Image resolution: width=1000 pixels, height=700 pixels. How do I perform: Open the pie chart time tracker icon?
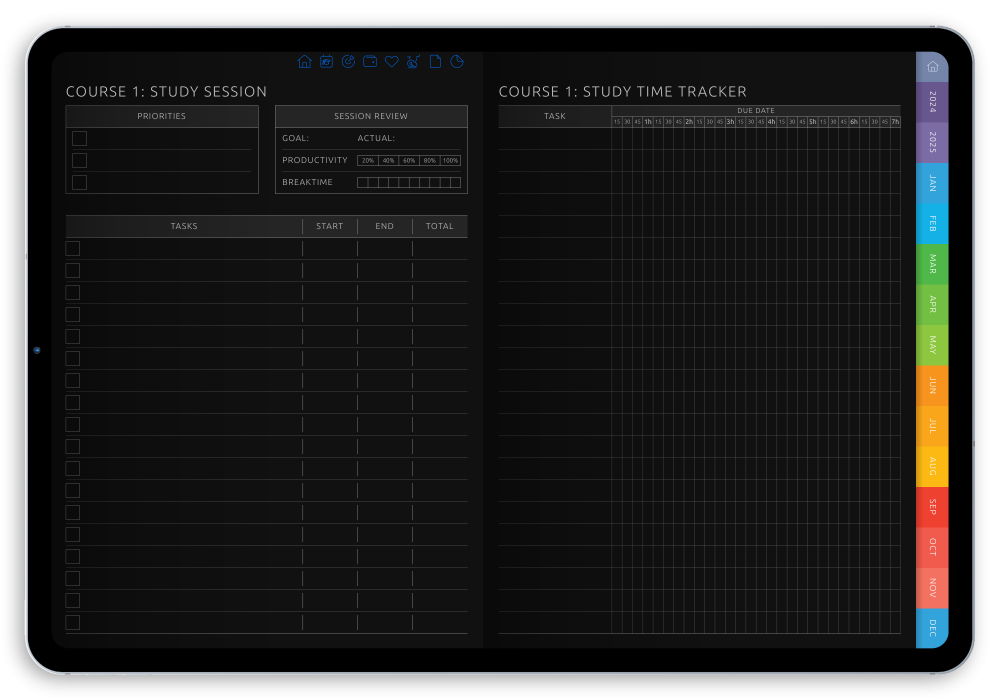pyautogui.click(x=456, y=61)
